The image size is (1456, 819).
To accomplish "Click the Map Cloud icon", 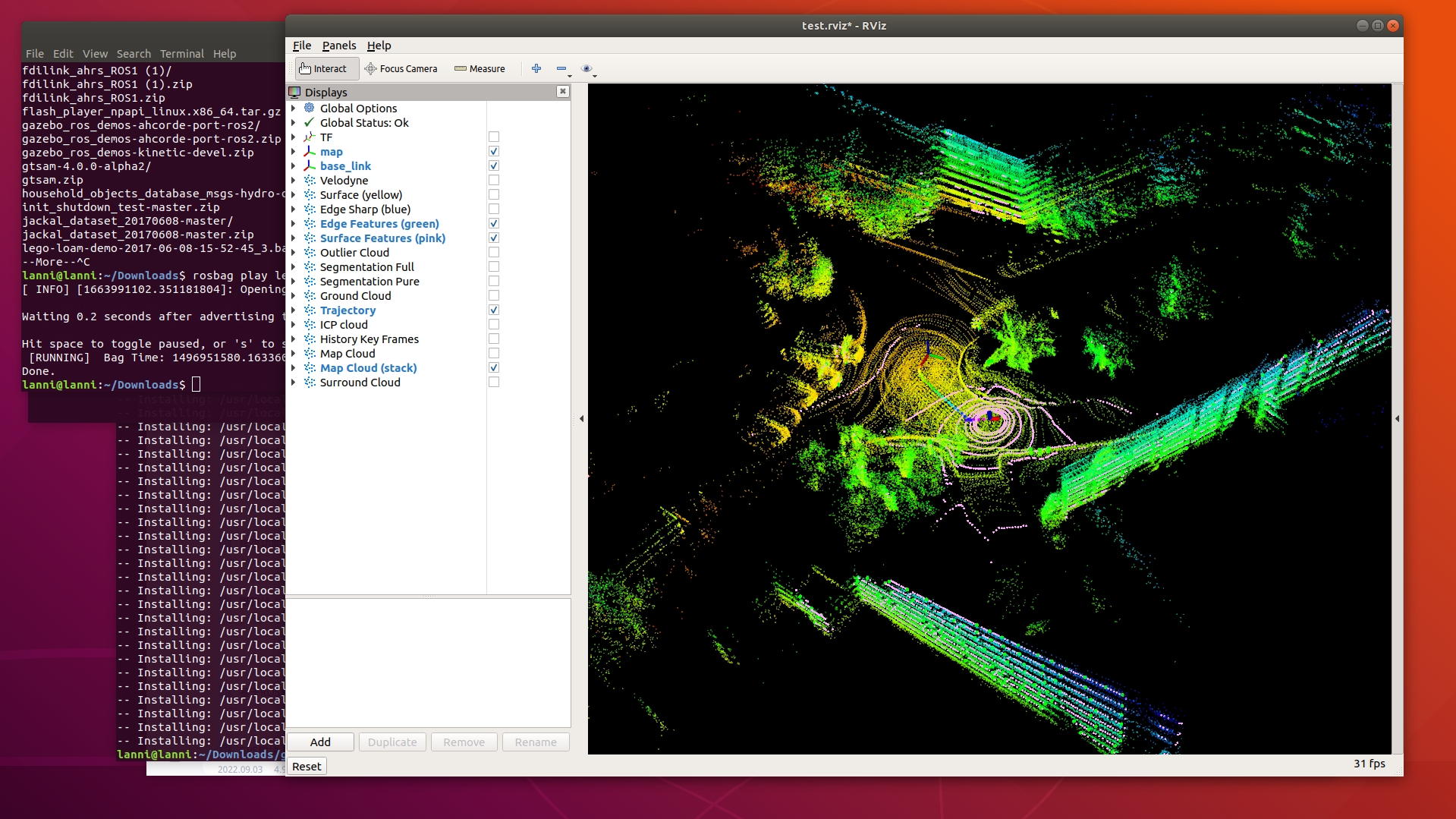I will [310, 353].
